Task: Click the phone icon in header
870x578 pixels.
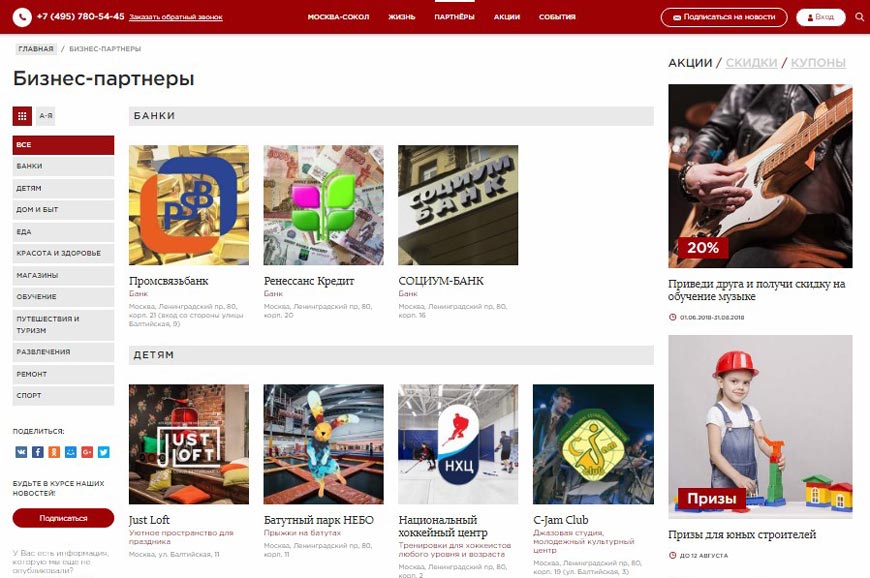Action: (x=22, y=17)
